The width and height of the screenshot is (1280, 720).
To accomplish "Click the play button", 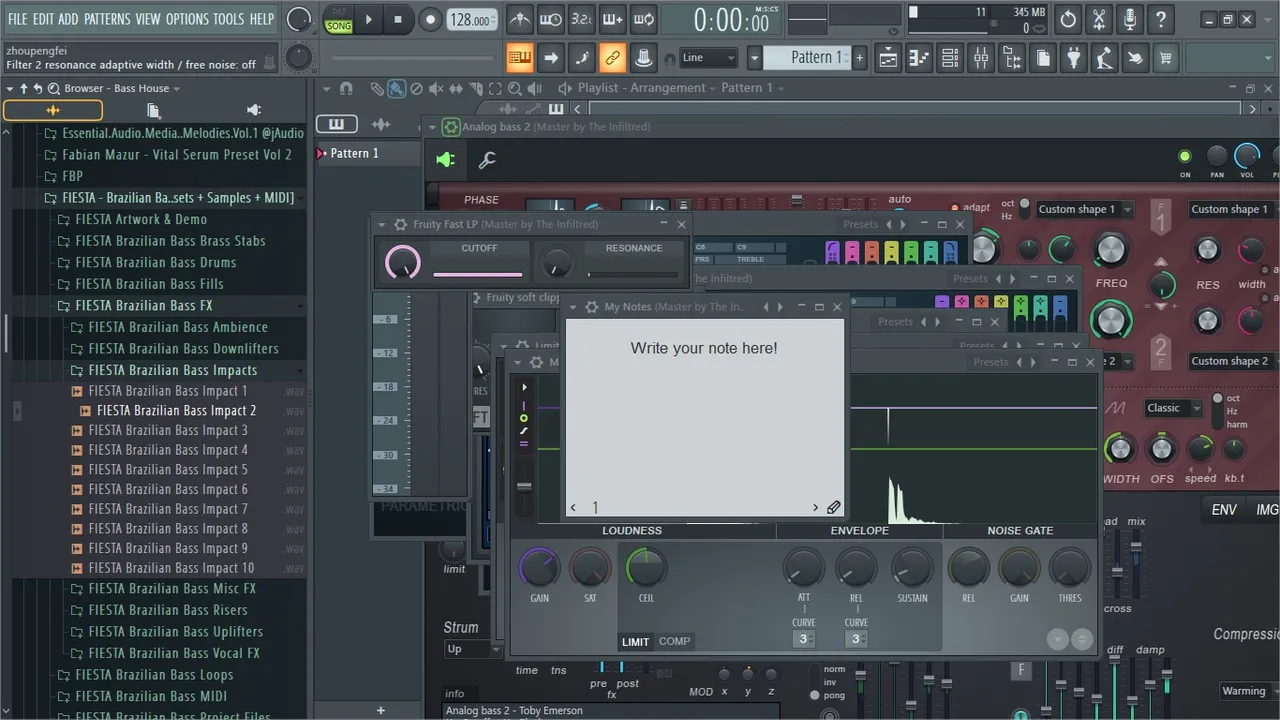I will (x=368, y=19).
